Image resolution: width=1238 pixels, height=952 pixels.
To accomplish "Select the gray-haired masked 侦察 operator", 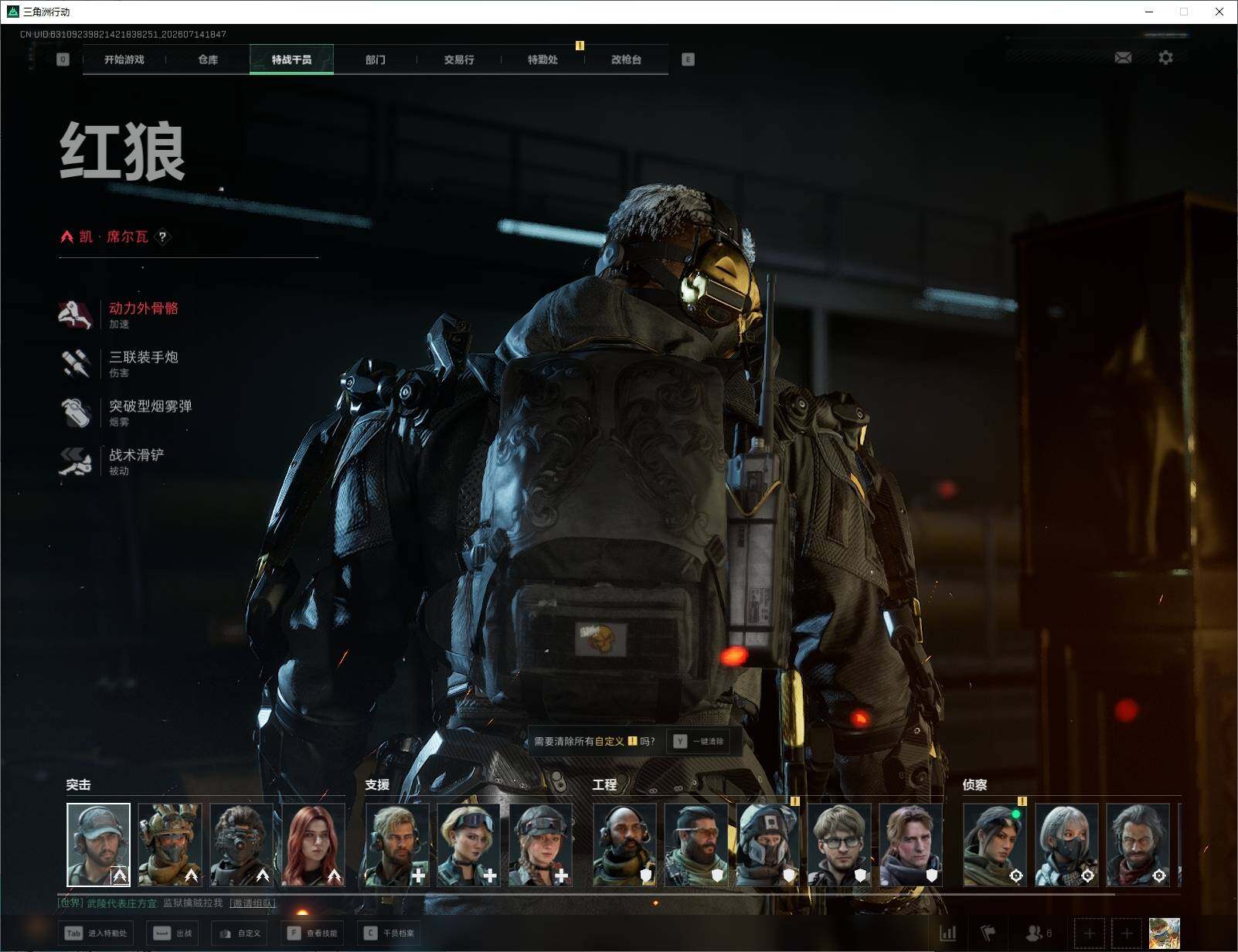I will (1066, 845).
